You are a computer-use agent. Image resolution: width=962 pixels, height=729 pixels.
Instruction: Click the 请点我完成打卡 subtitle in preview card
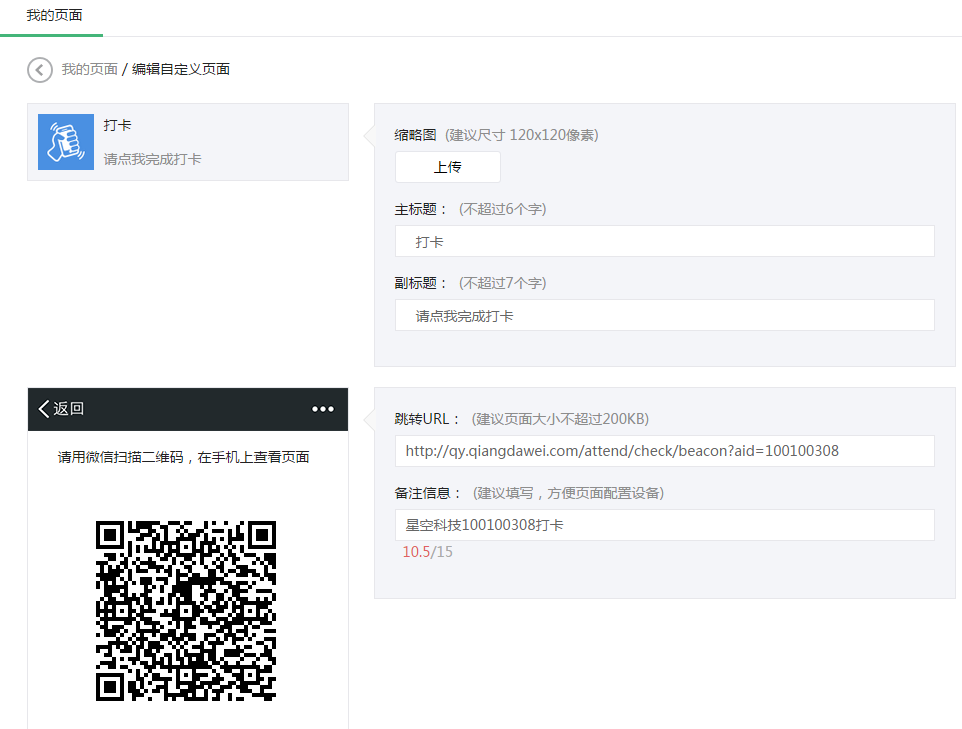pos(152,160)
